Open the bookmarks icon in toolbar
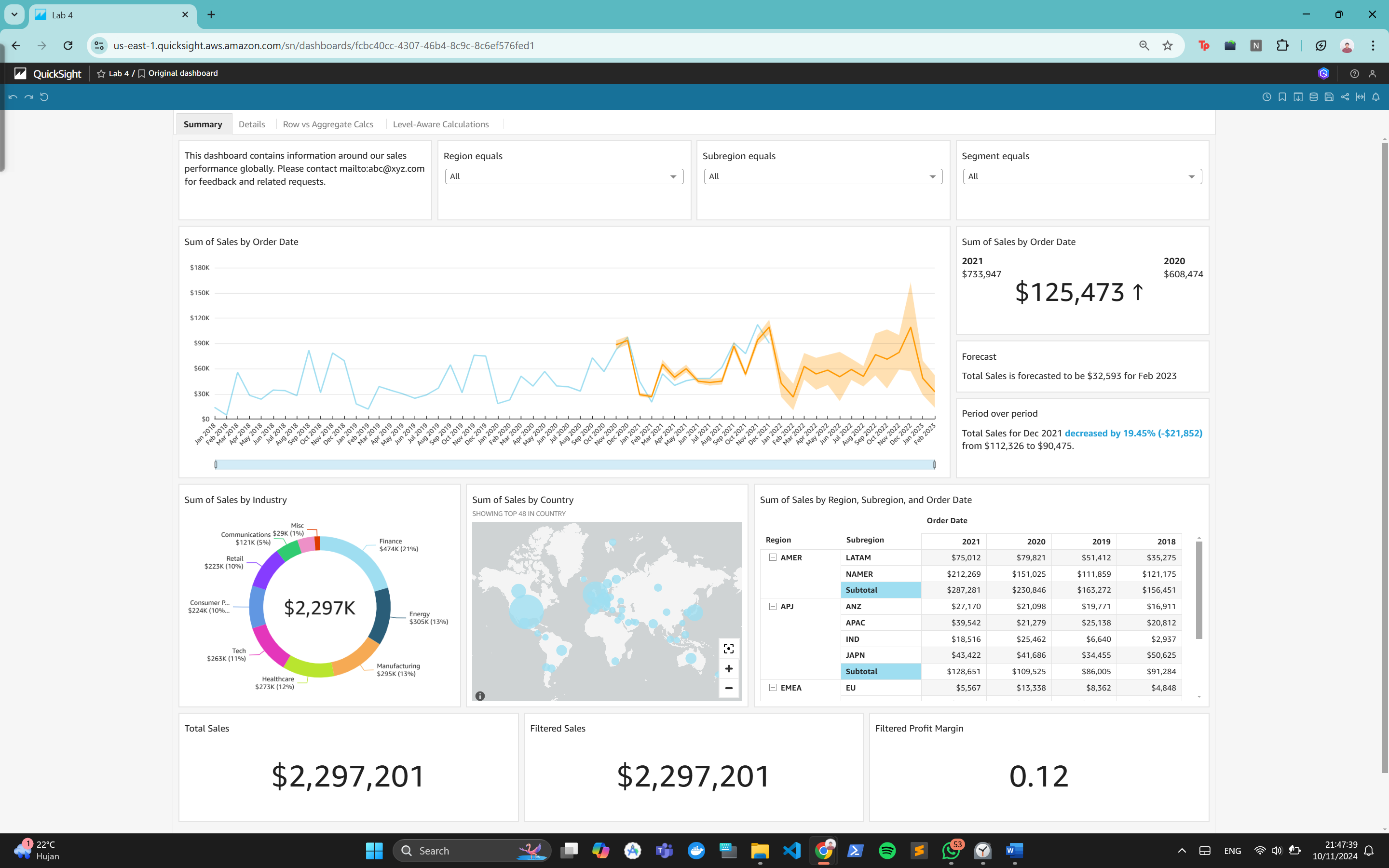The image size is (1389, 868). click(1282, 97)
